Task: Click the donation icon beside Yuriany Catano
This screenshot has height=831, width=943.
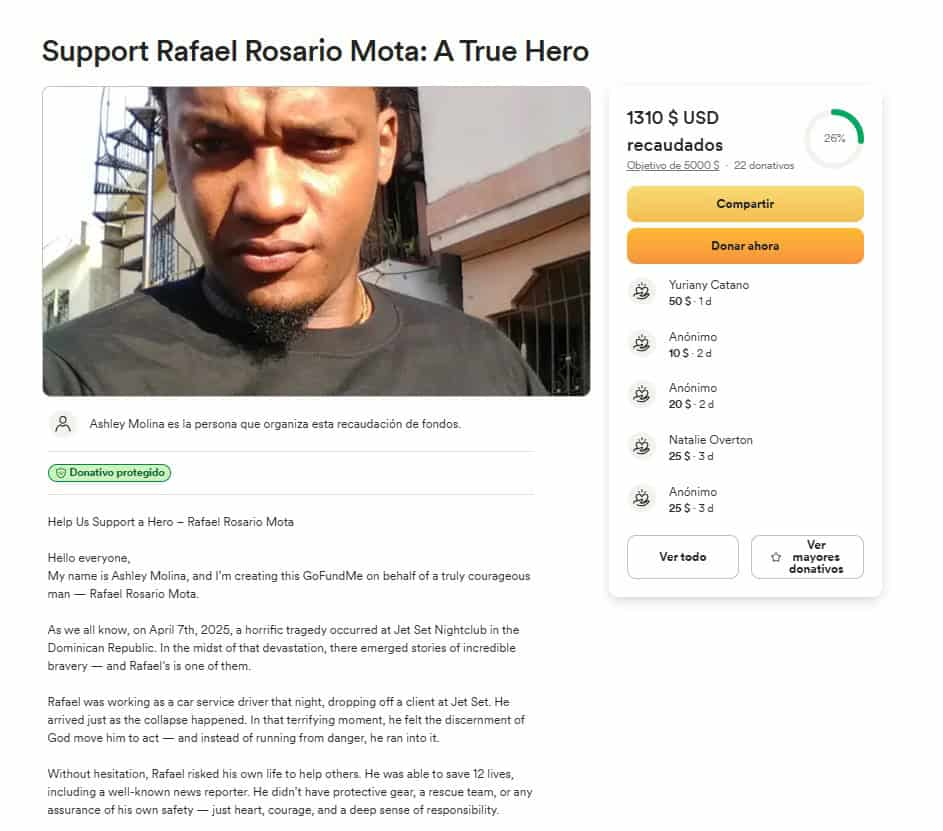Action: [641, 292]
